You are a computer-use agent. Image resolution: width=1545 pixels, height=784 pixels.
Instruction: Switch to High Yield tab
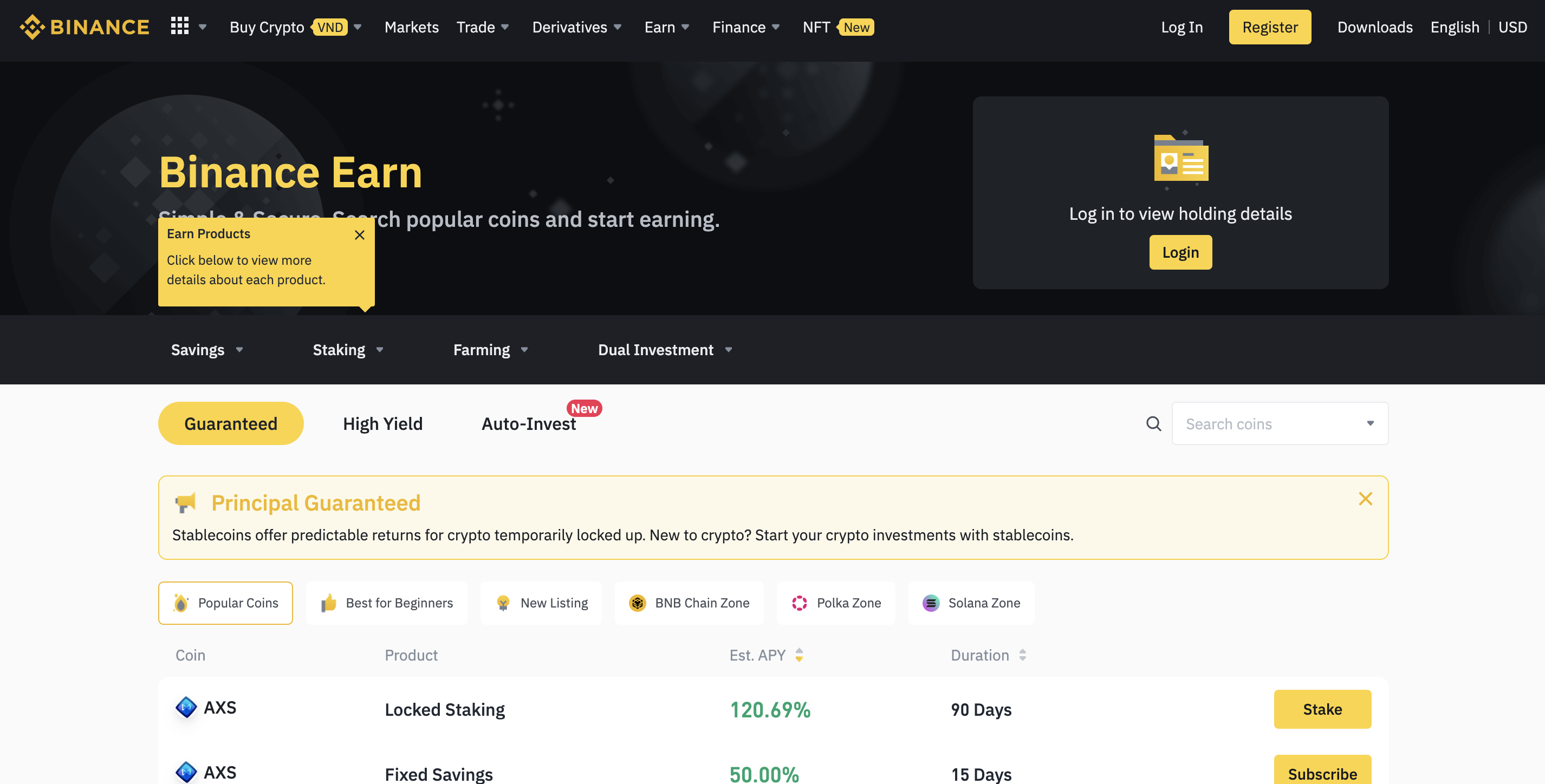click(x=382, y=424)
